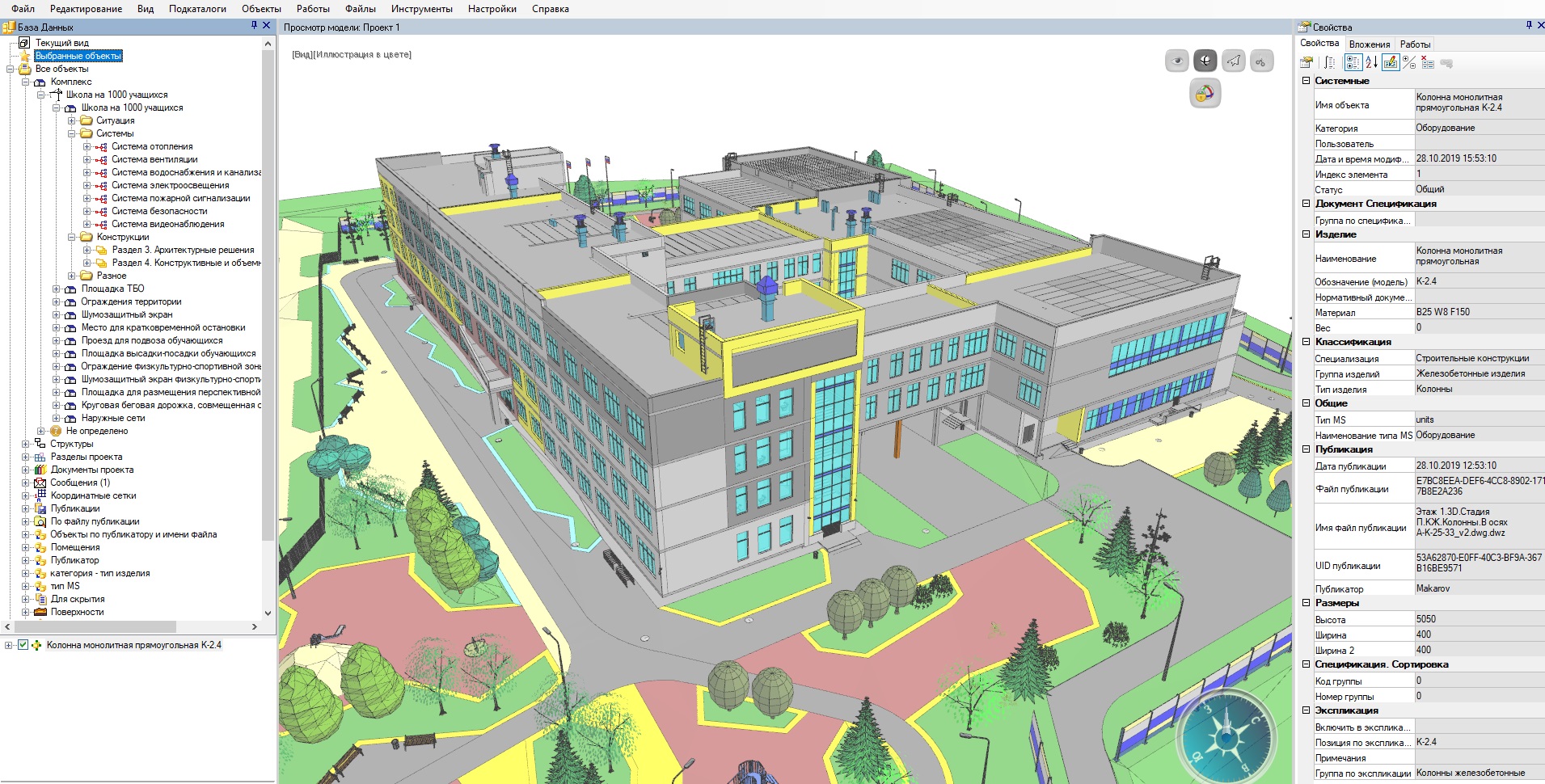Collapse the Все объекты tree node

click(x=11, y=69)
